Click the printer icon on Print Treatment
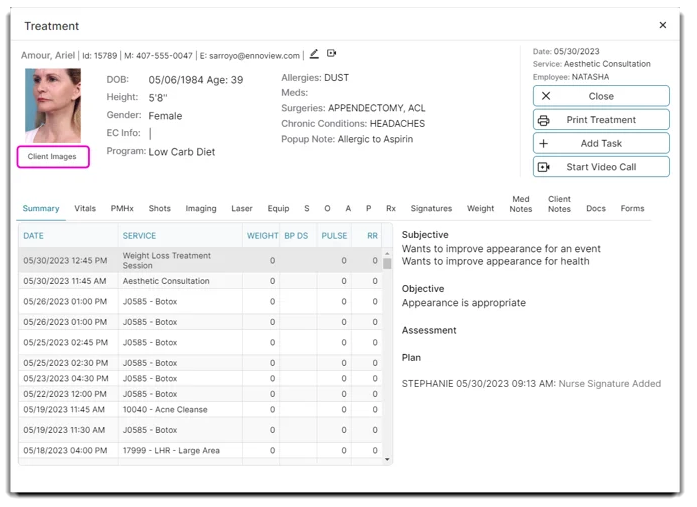The height and width of the screenshot is (507, 697). click(x=544, y=120)
